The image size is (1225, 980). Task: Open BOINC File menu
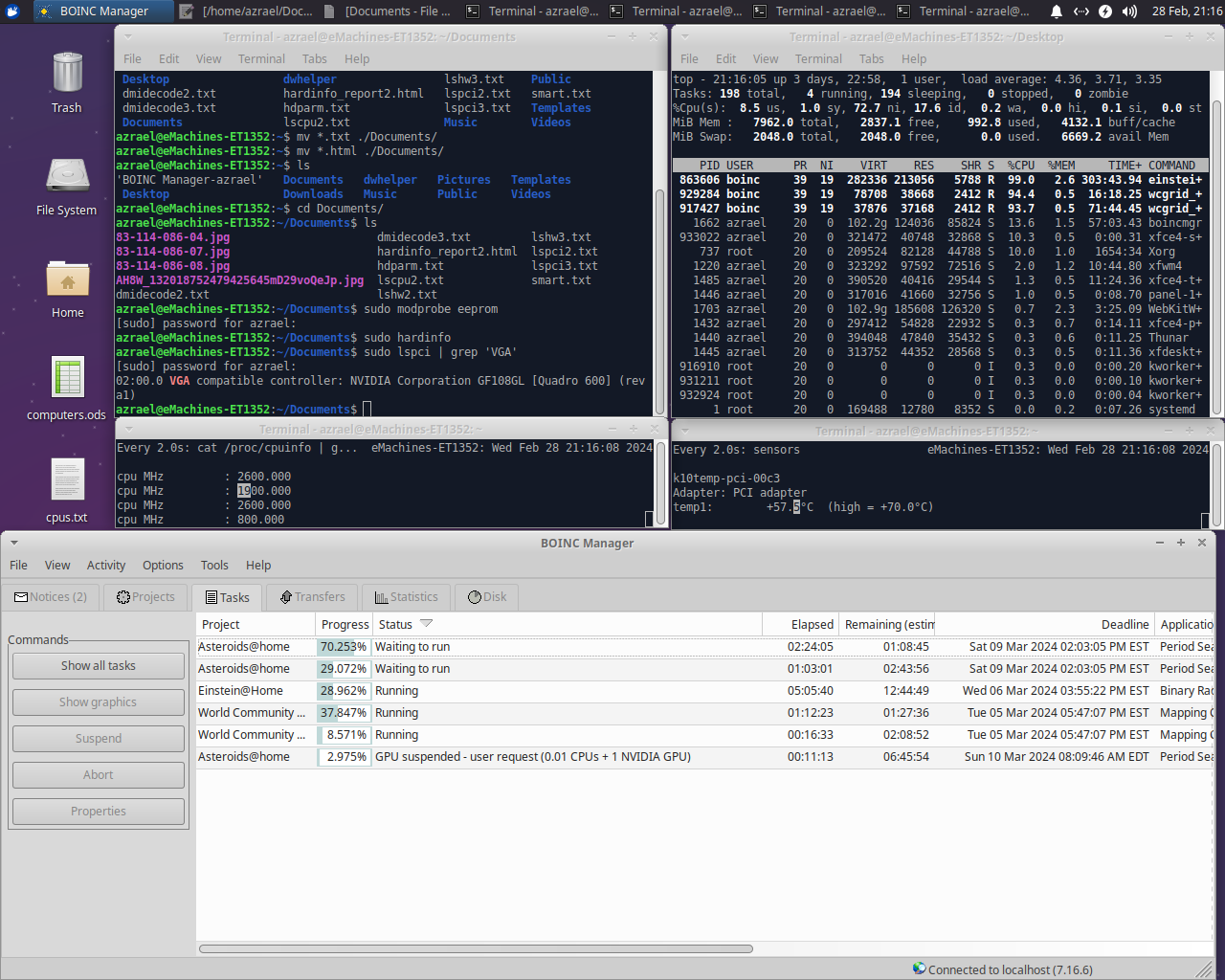coord(18,566)
